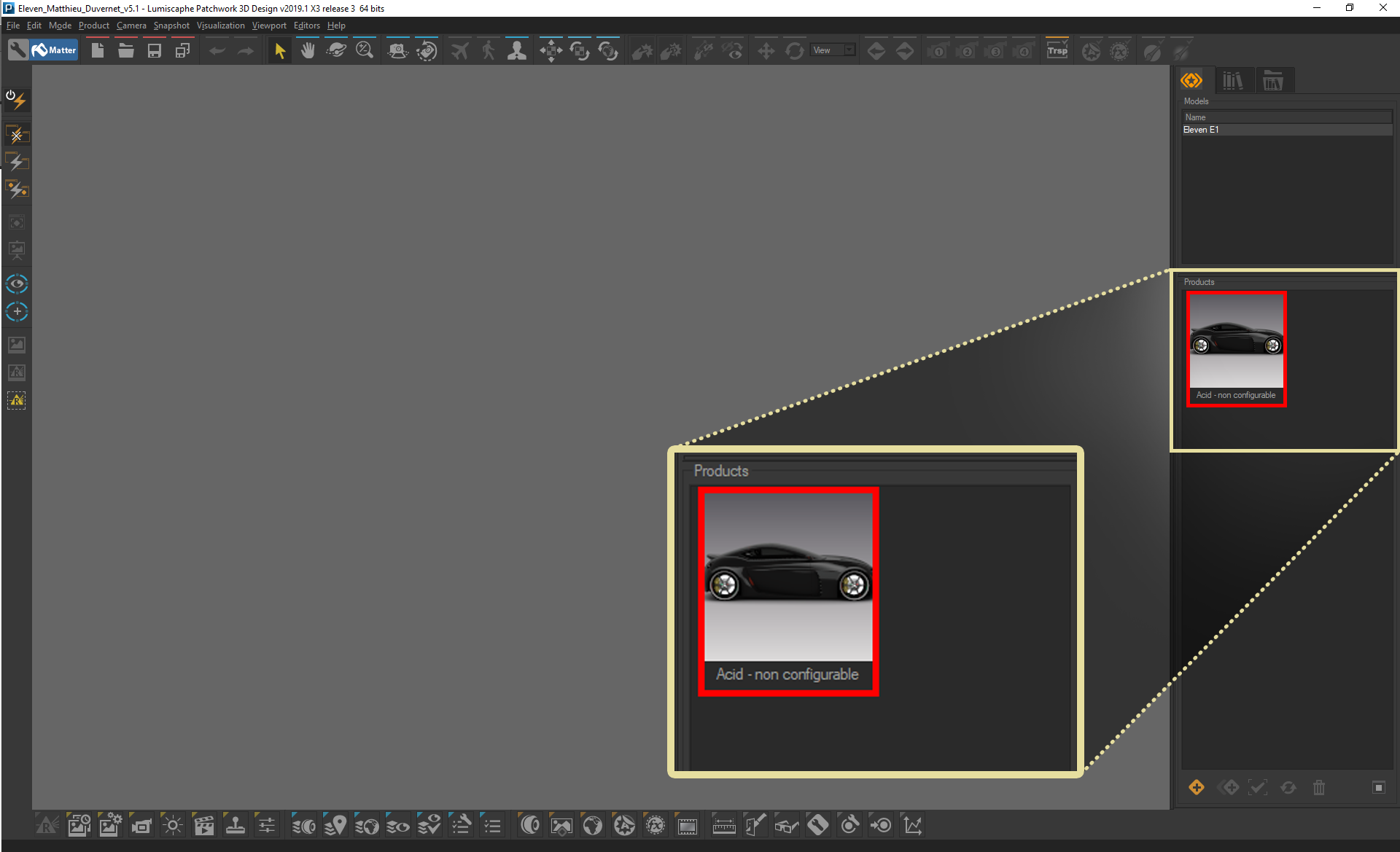The height and width of the screenshot is (852, 1400).
Task: Undo the last action
Action: [x=217, y=50]
